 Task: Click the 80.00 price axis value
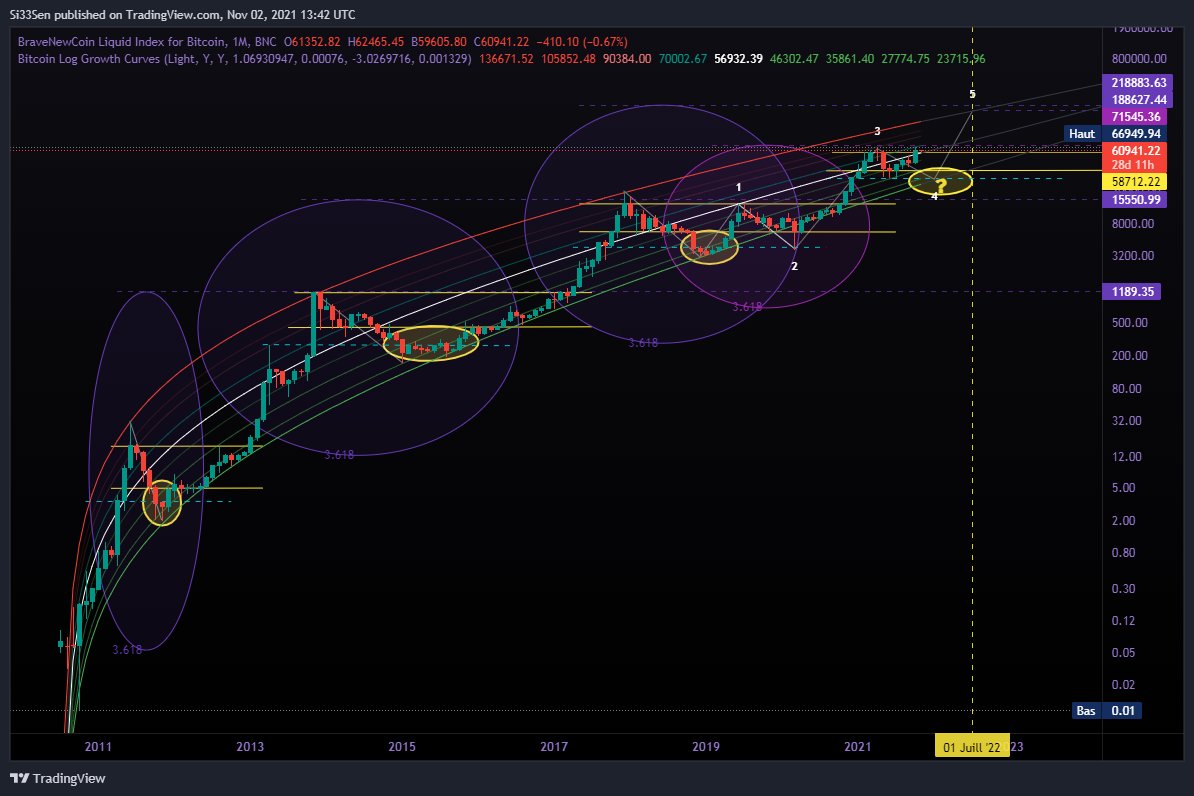[1126, 388]
